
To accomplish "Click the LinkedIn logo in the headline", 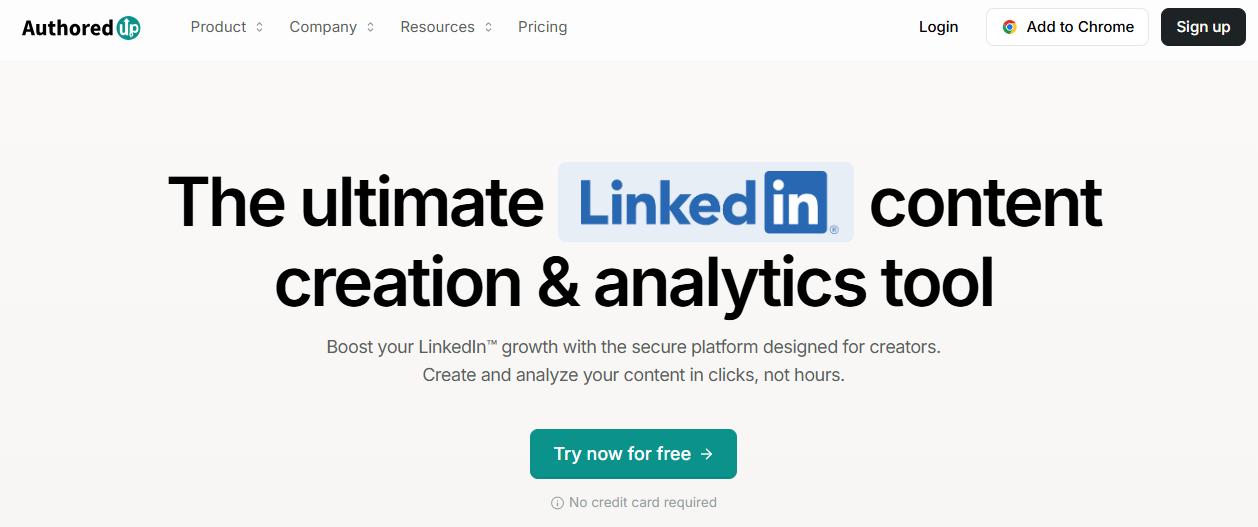I will point(705,202).
